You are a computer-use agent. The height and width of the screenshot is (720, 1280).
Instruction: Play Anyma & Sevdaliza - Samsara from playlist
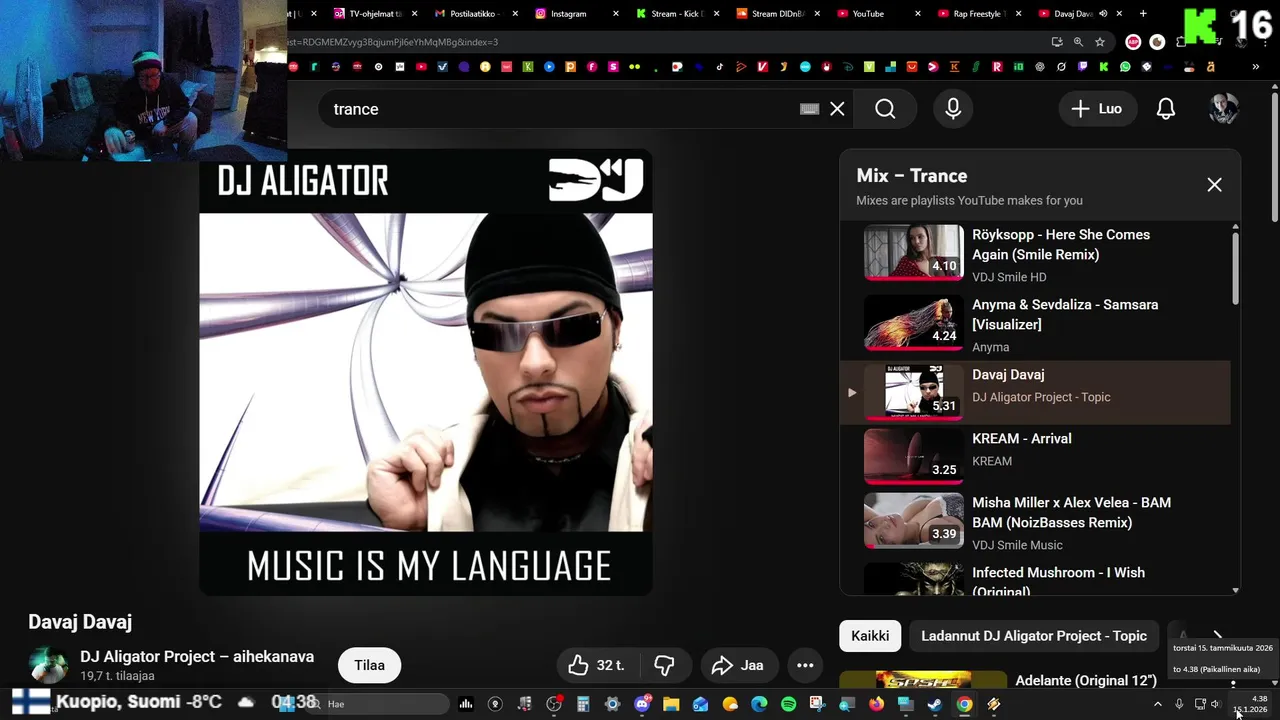(1035, 325)
